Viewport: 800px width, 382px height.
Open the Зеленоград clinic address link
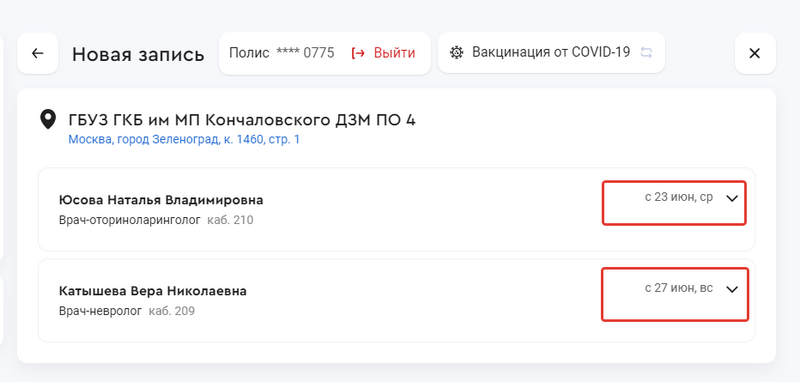[x=184, y=139]
